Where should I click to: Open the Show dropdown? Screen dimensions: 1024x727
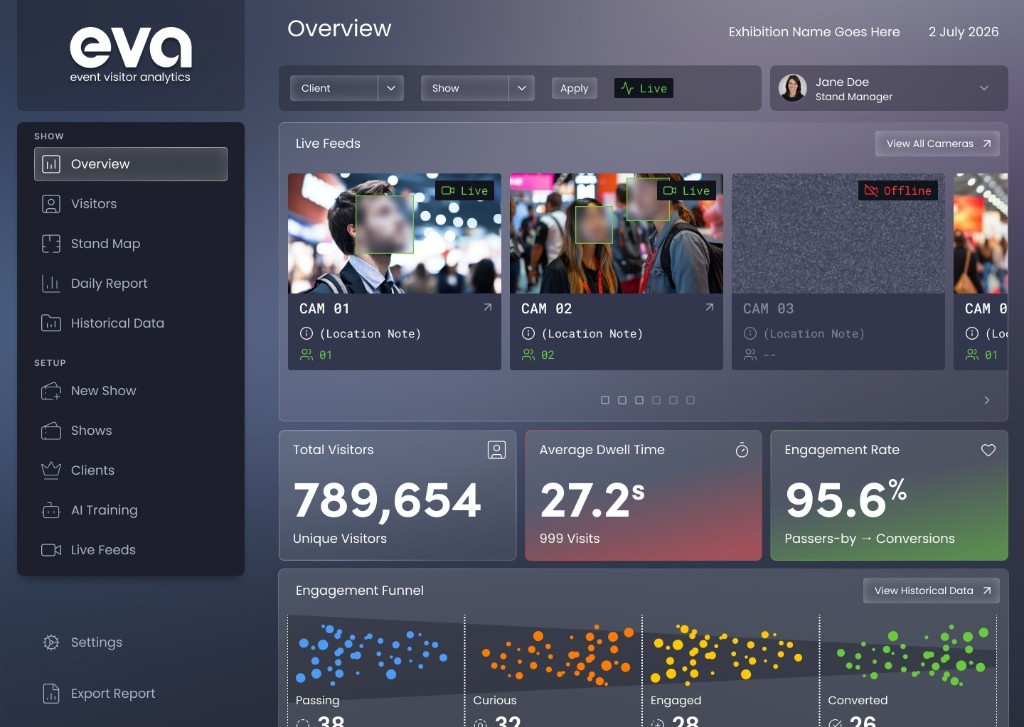tap(477, 88)
